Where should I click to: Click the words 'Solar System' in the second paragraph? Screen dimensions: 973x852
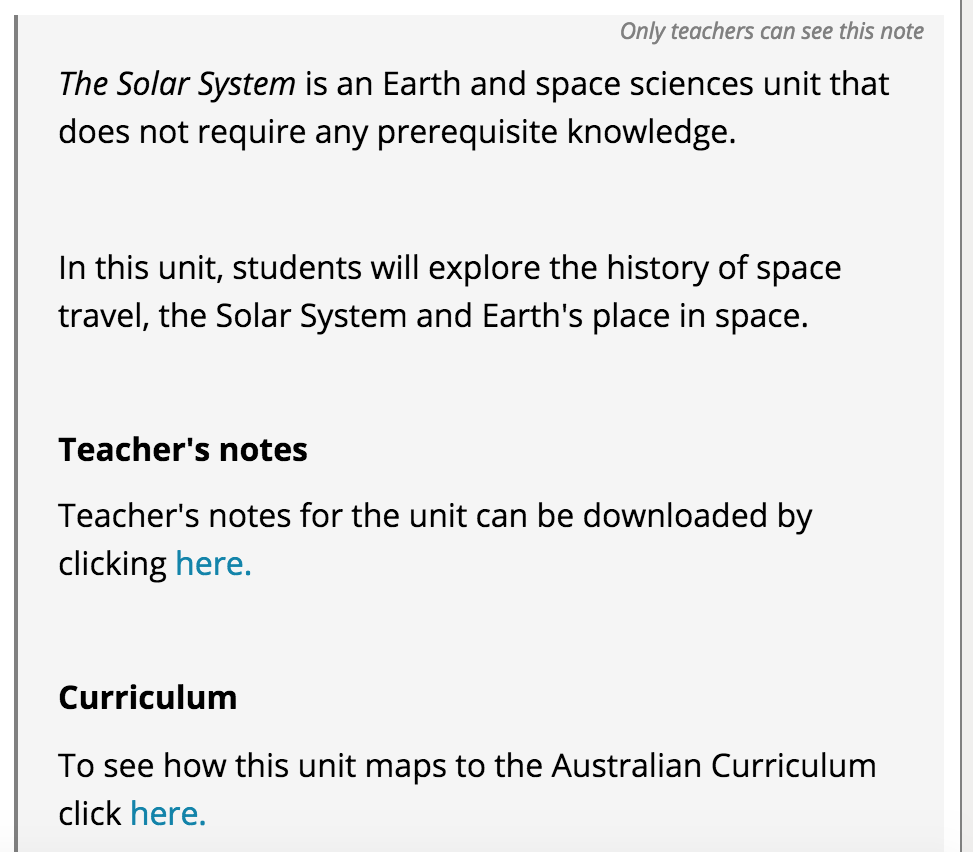point(312,316)
